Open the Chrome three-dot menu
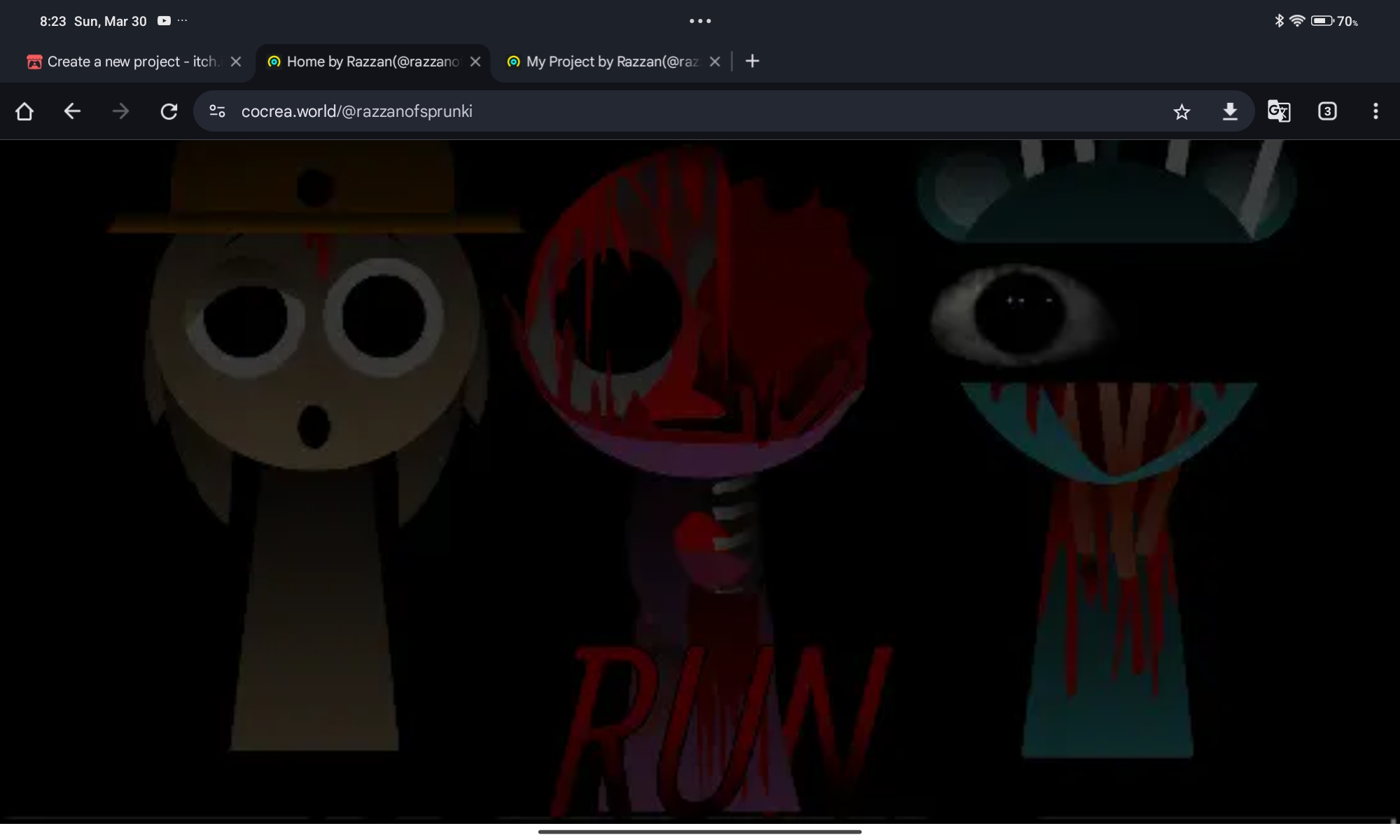Image resolution: width=1400 pixels, height=840 pixels. pyautogui.click(x=1375, y=111)
